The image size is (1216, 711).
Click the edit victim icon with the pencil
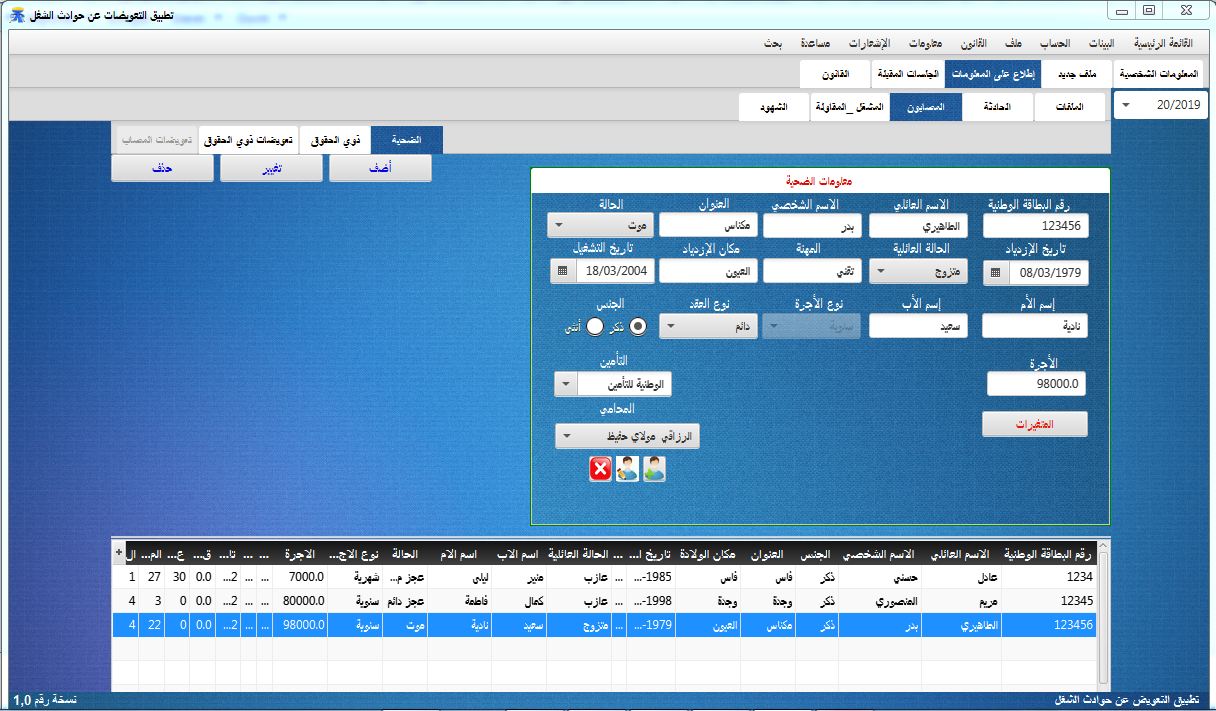627,468
